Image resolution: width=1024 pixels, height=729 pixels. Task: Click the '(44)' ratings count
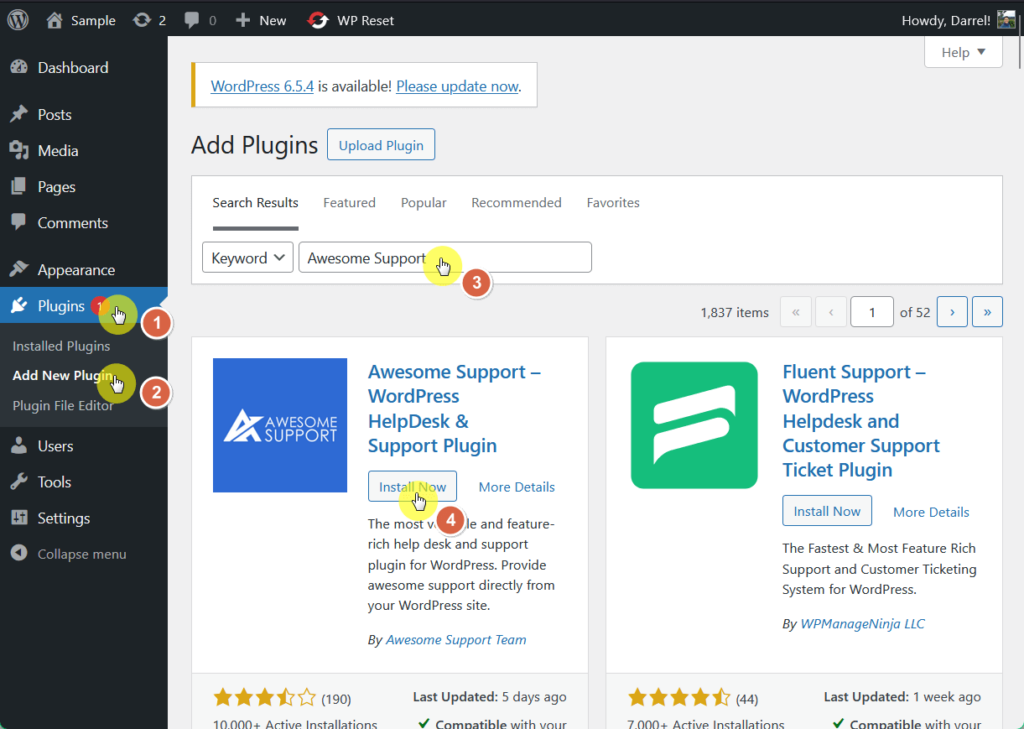click(x=747, y=699)
